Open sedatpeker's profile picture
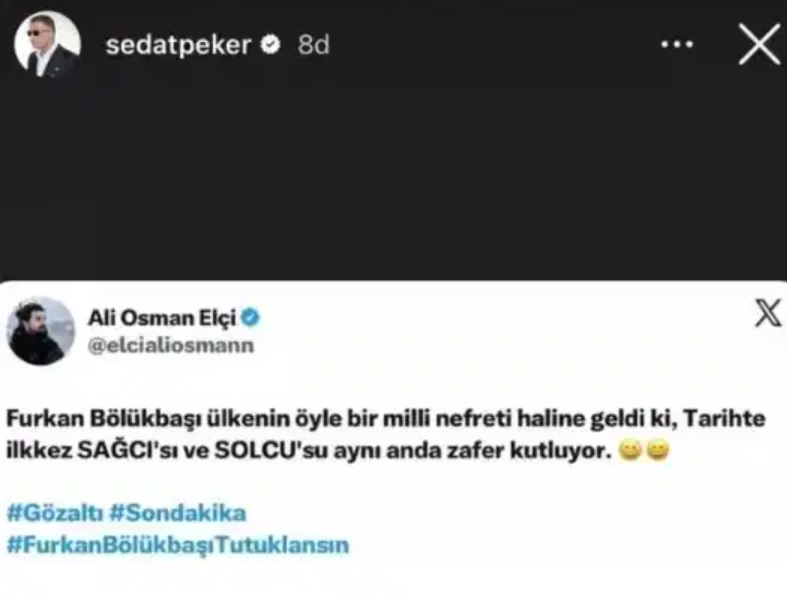This screenshot has height=599, width=787. 47,44
